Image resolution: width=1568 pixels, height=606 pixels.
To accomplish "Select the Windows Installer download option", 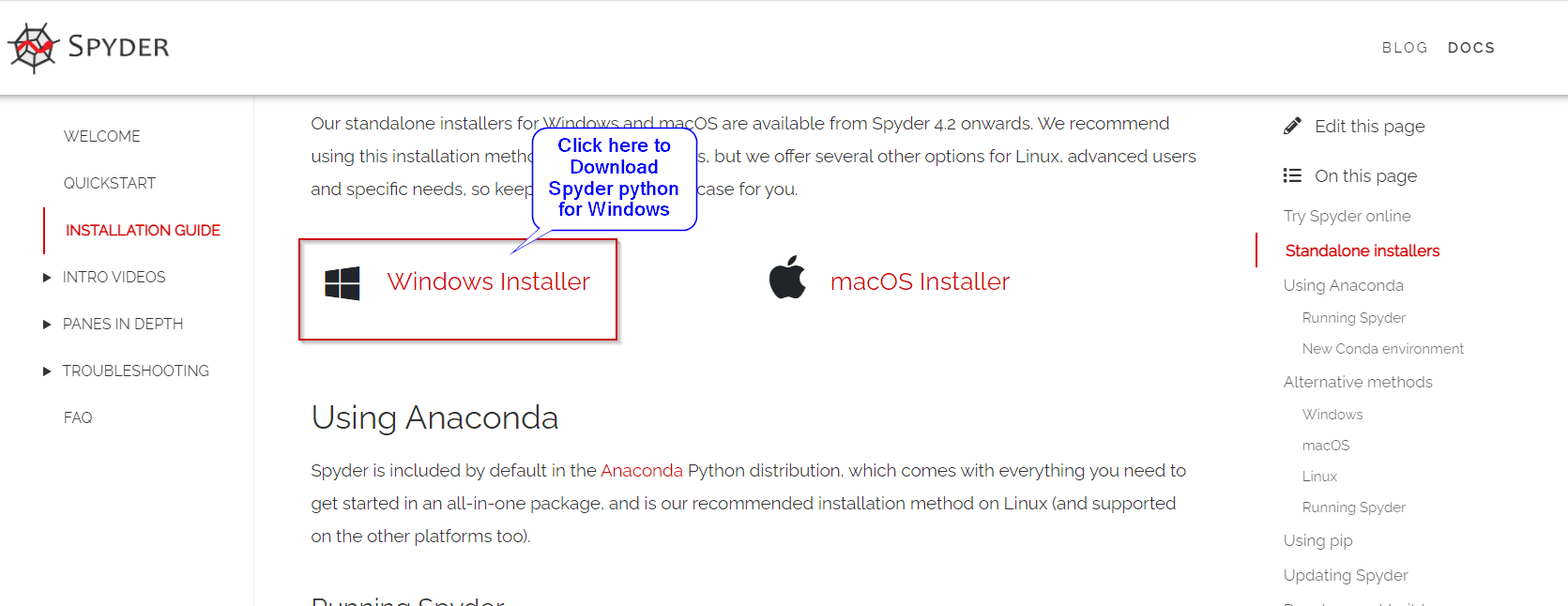I will [x=489, y=280].
